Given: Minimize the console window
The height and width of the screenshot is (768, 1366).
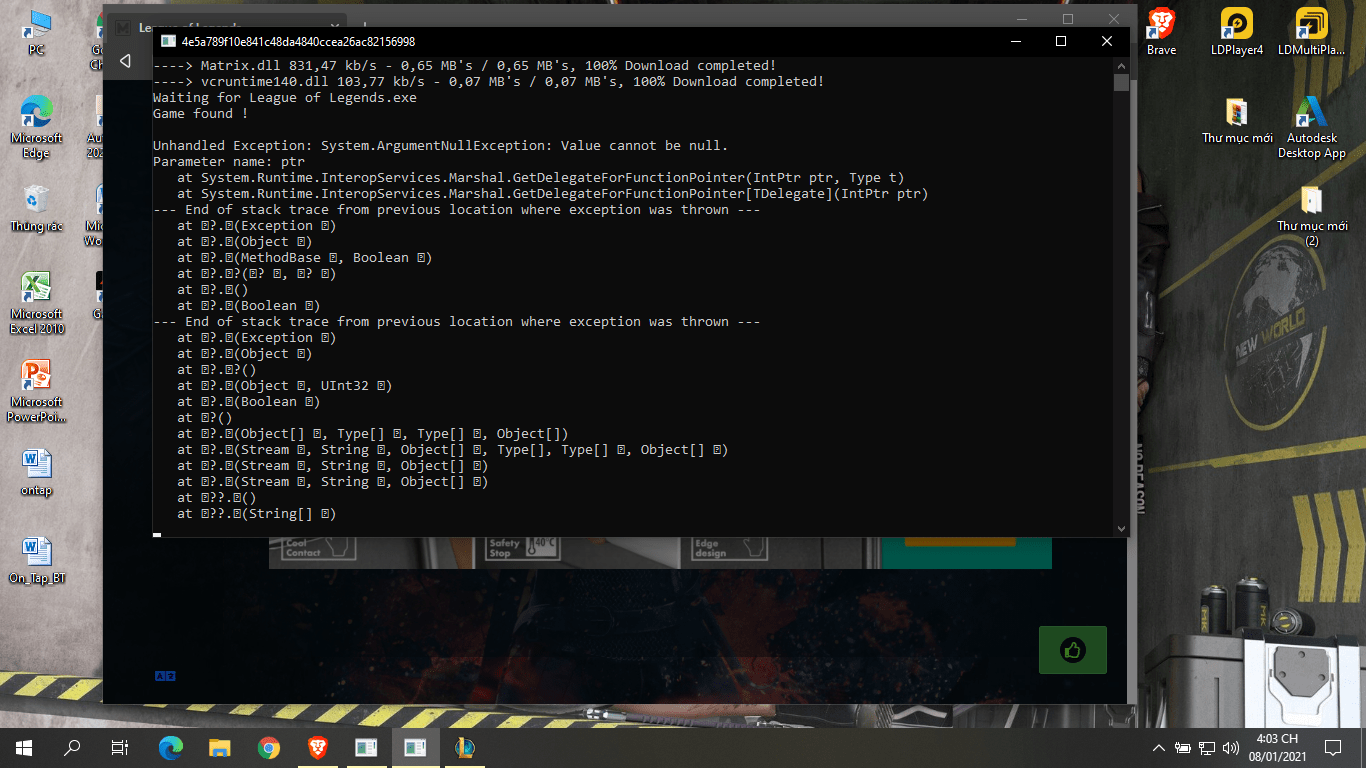Looking at the screenshot, I should (x=1015, y=41).
